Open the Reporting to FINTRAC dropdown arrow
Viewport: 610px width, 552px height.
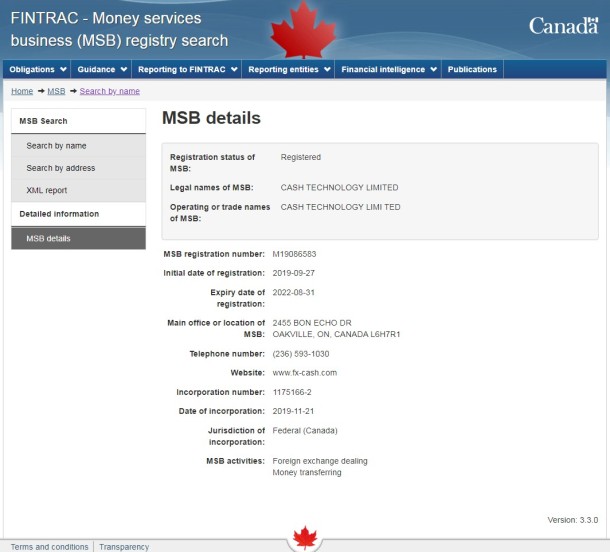tap(234, 70)
